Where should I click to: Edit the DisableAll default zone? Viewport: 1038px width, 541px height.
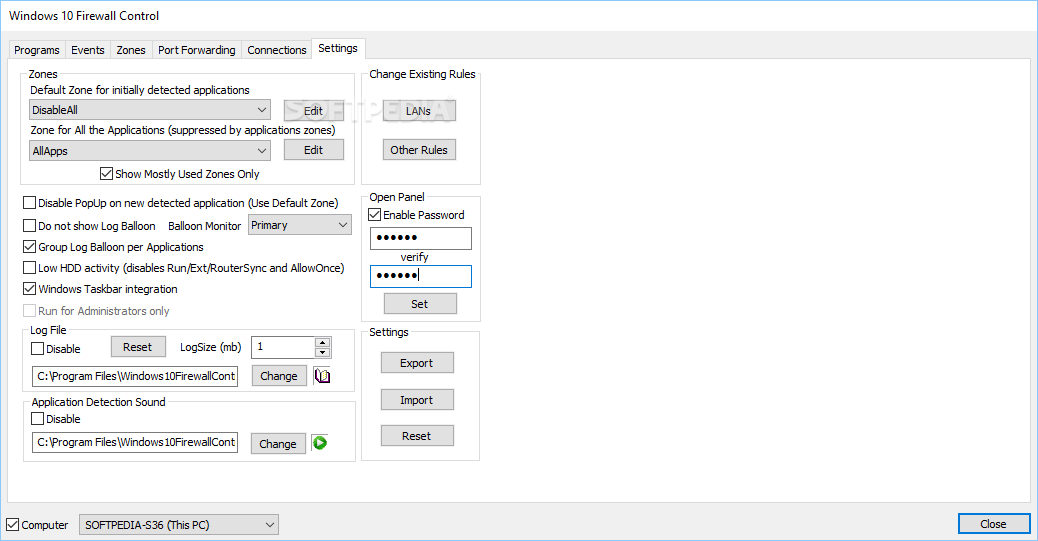(x=314, y=111)
